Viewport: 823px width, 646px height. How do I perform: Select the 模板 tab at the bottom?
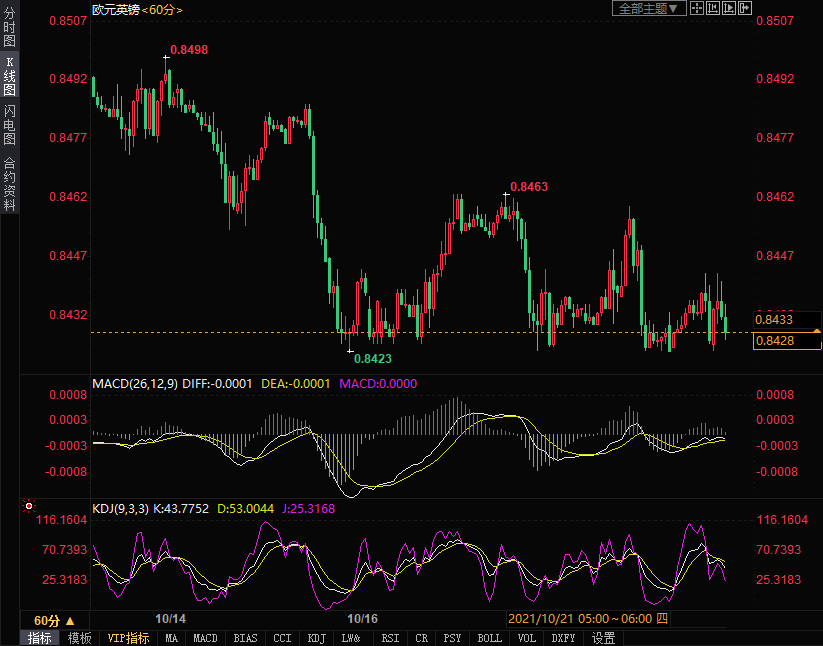click(x=79, y=638)
